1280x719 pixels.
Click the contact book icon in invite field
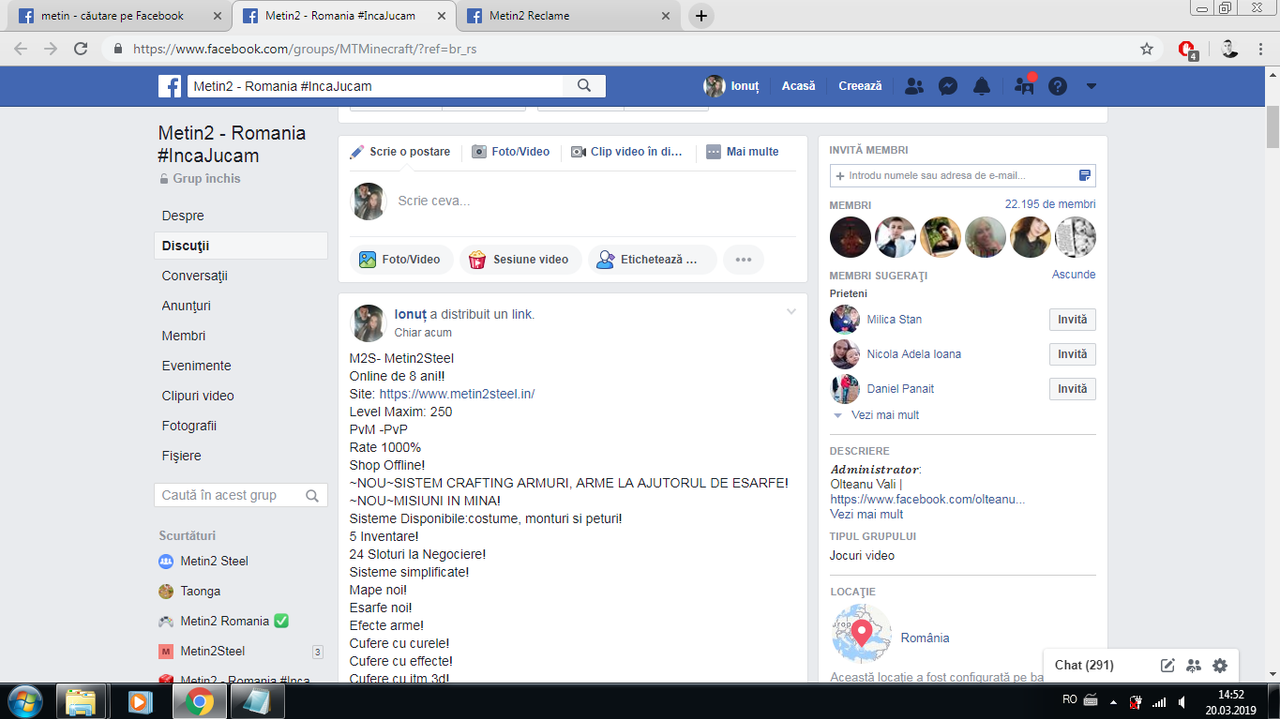(1085, 176)
